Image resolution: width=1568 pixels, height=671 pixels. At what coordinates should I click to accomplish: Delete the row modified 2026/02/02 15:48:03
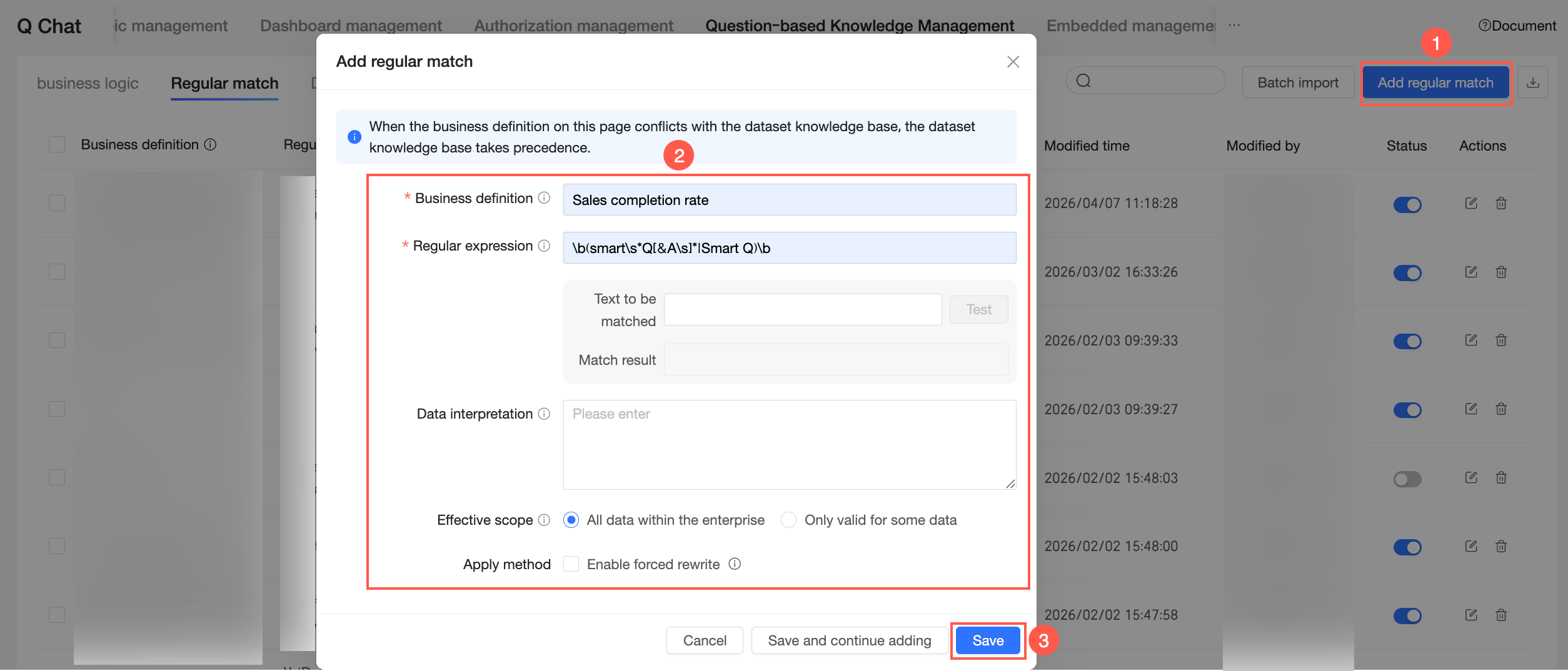(x=1501, y=477)
